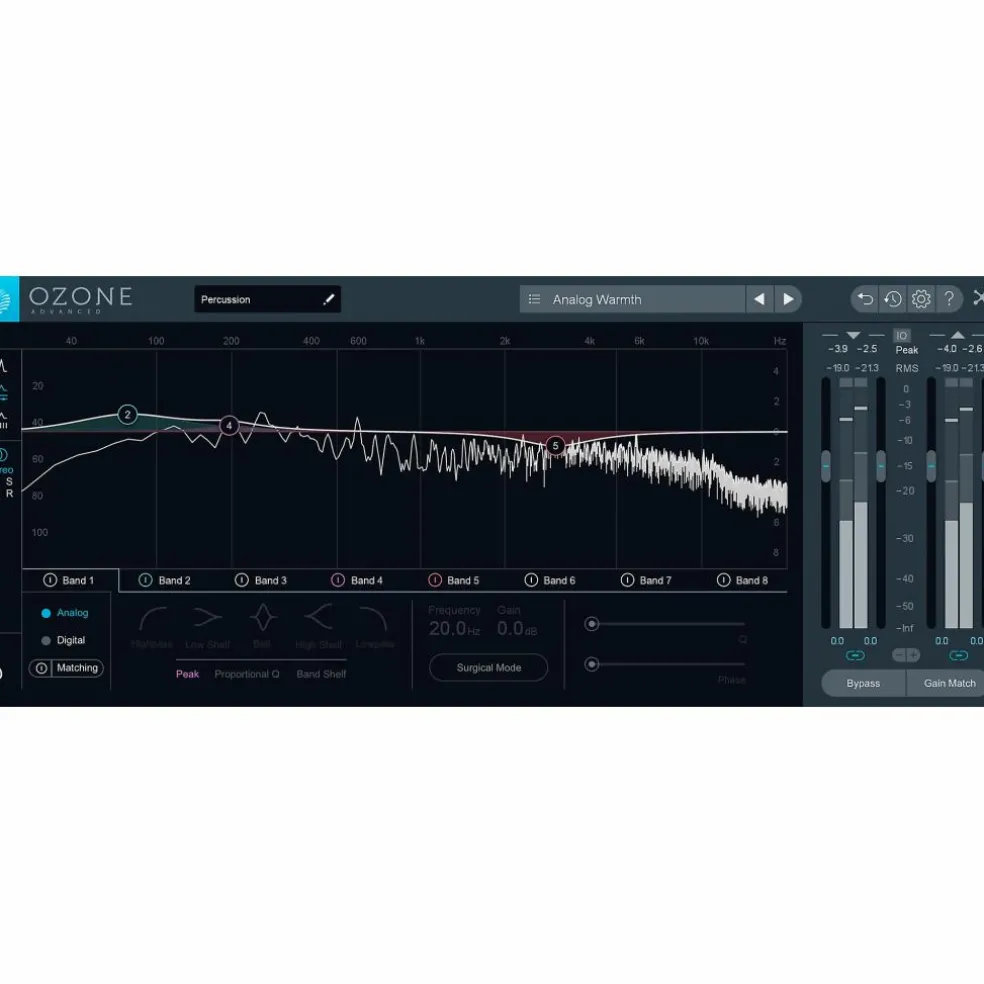Toggle input gain link icon
Screen dimensions: 984x984
[x=855, y=655]
